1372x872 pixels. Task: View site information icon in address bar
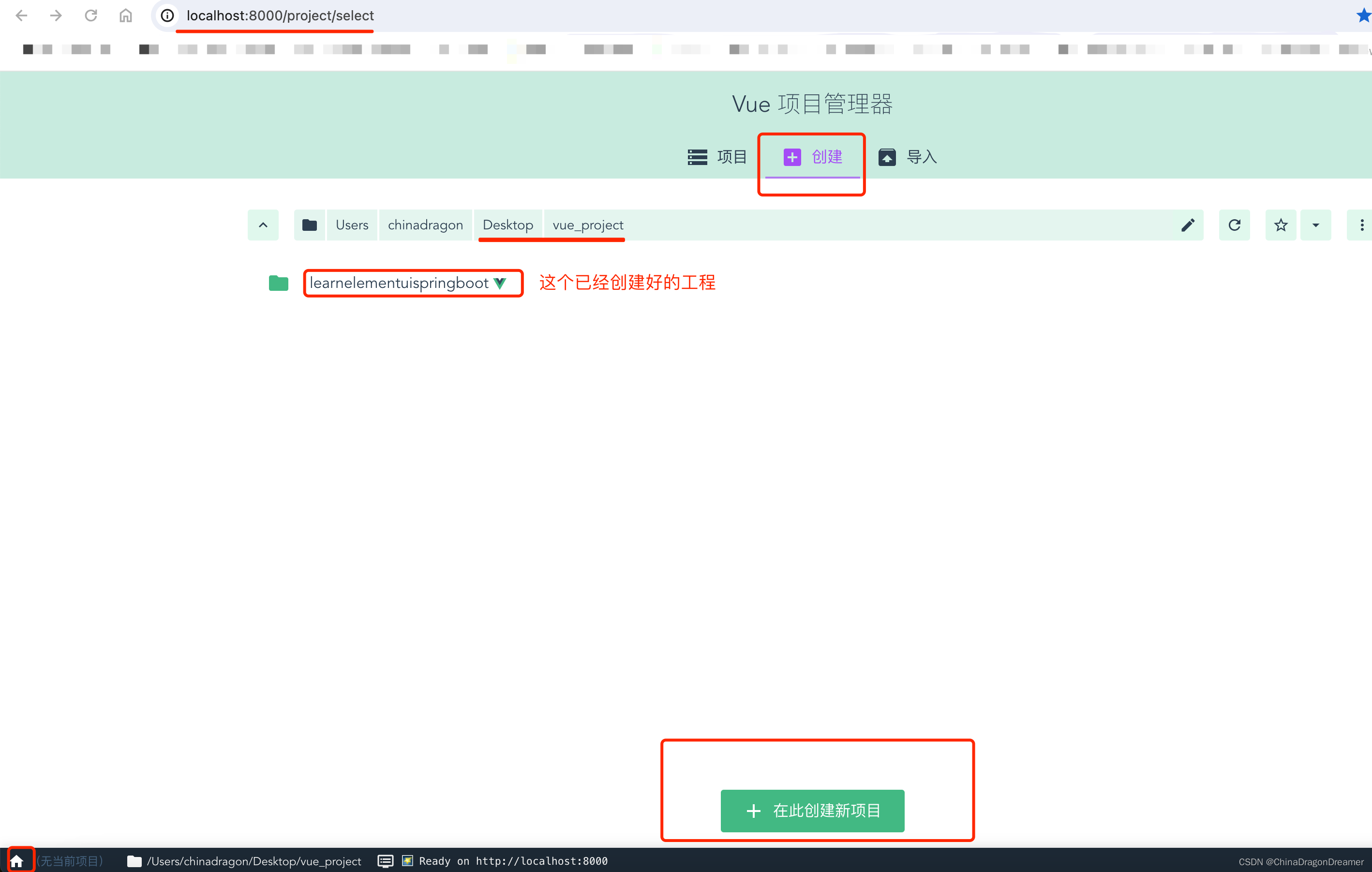167,15
